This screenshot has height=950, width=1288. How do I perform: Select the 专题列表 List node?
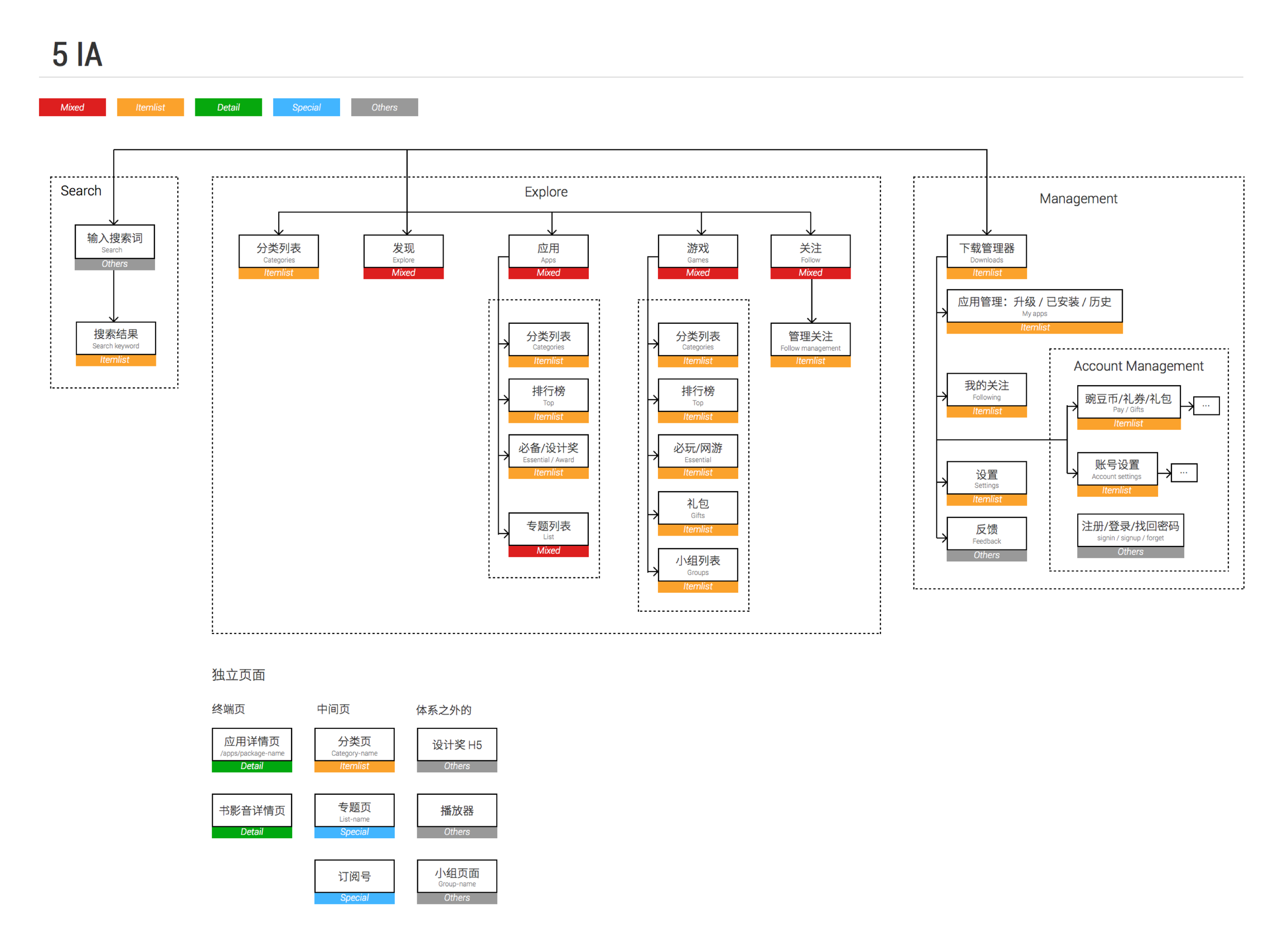coord(548,529)
